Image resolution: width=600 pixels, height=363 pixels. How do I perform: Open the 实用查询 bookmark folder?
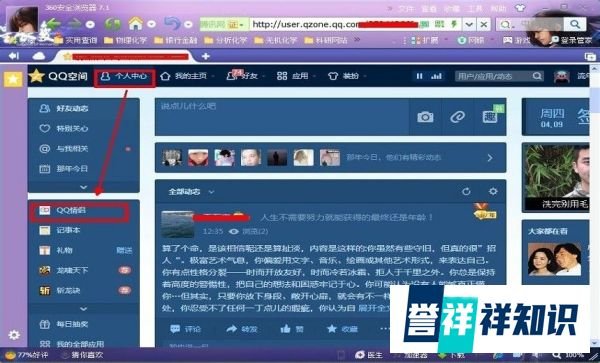76,40
